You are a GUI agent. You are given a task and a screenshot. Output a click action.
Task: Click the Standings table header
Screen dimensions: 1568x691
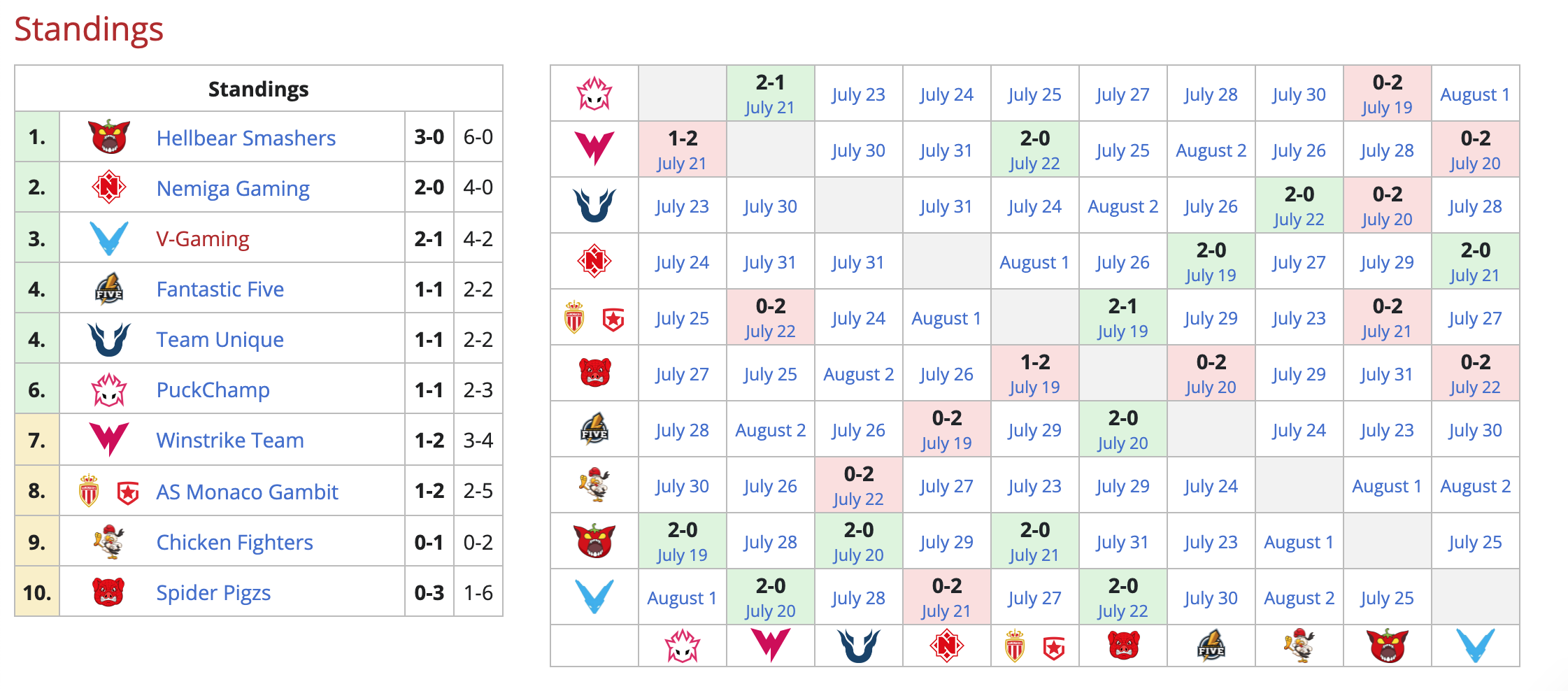tap(259, 89)
